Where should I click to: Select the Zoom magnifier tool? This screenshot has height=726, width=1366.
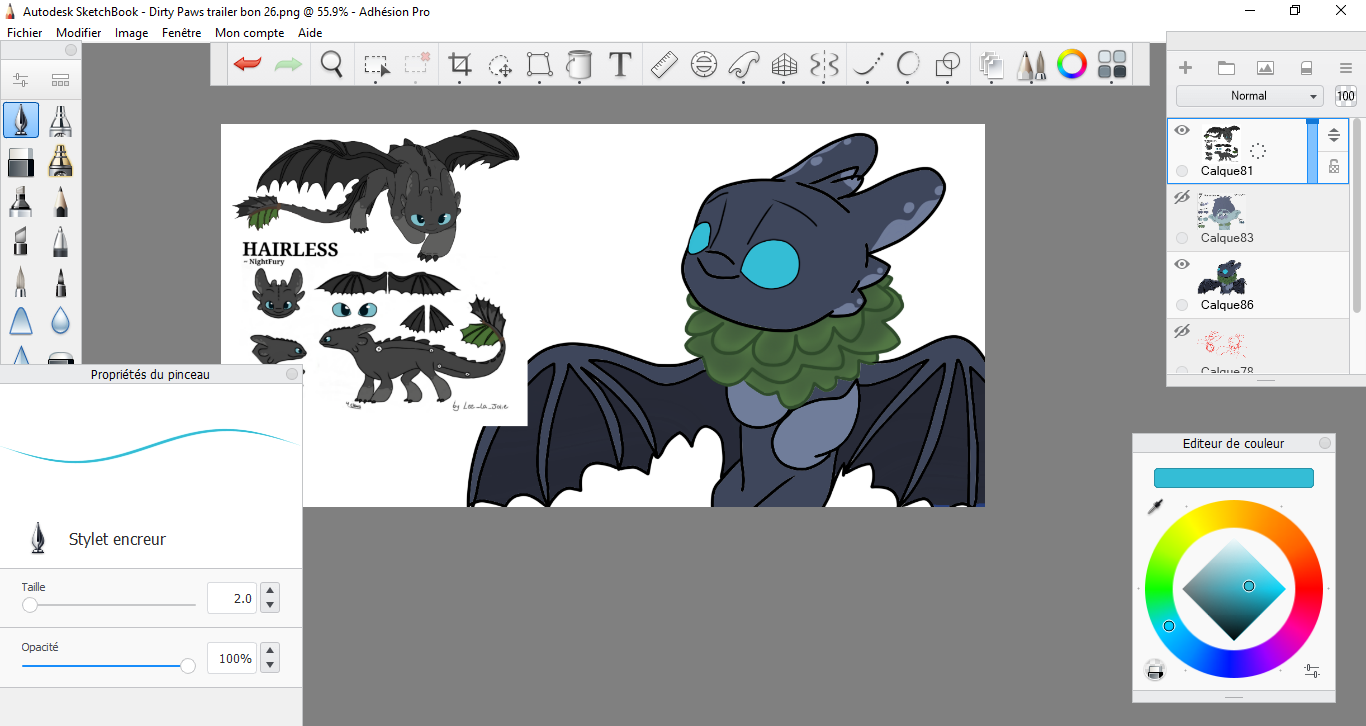pyautogui.click(x=331, y=65)
